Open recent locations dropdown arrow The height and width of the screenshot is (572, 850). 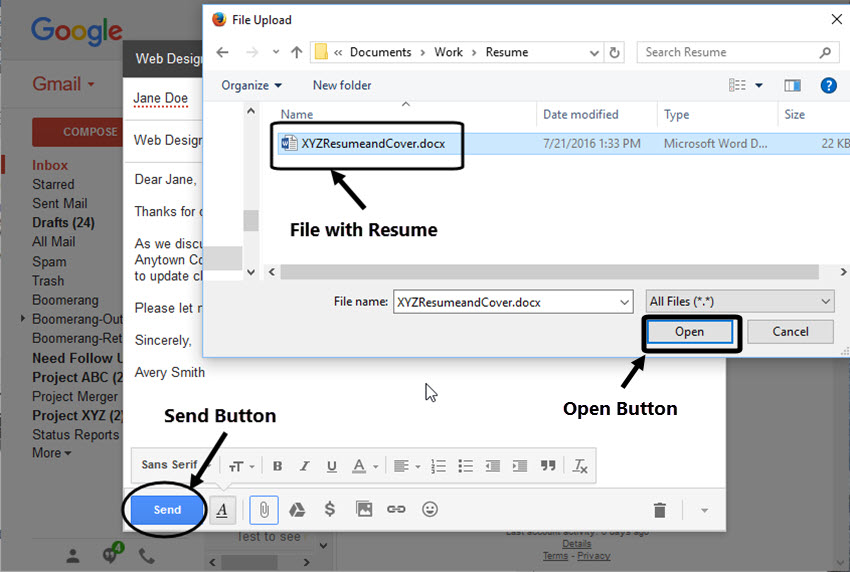point(276,52)
